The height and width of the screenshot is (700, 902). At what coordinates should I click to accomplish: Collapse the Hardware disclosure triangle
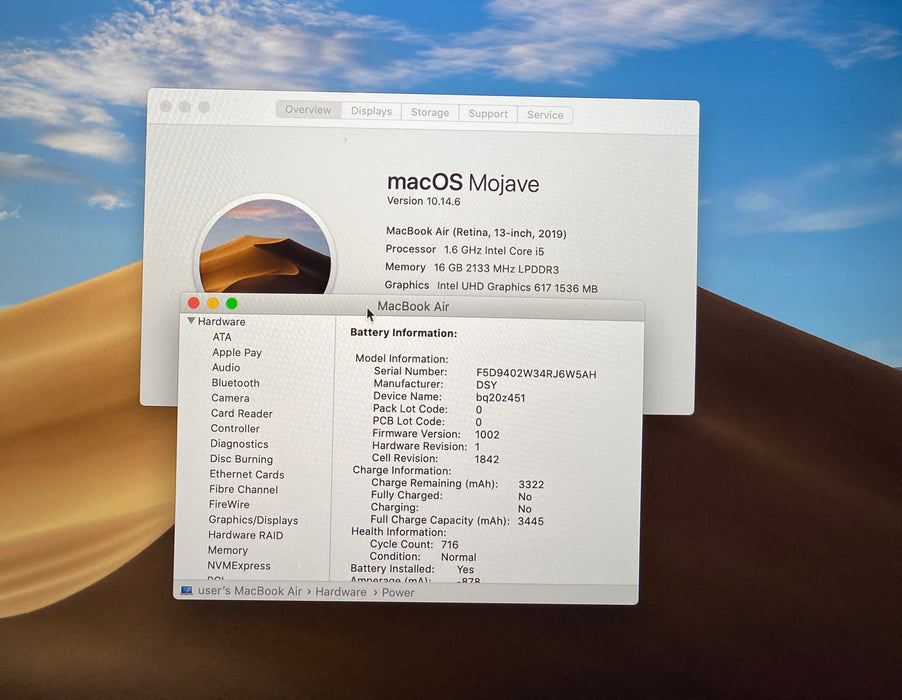tap(191, 321)
